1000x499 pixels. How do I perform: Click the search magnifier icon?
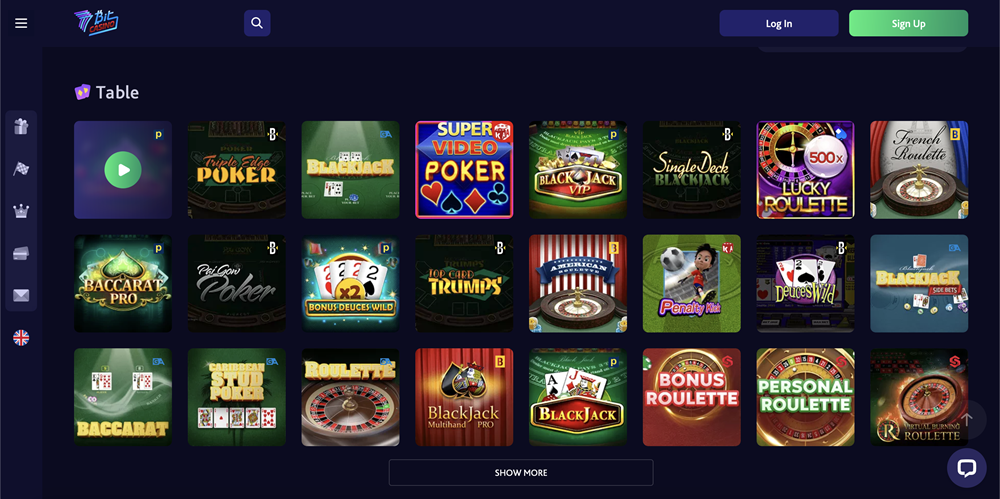pos(257,23)
